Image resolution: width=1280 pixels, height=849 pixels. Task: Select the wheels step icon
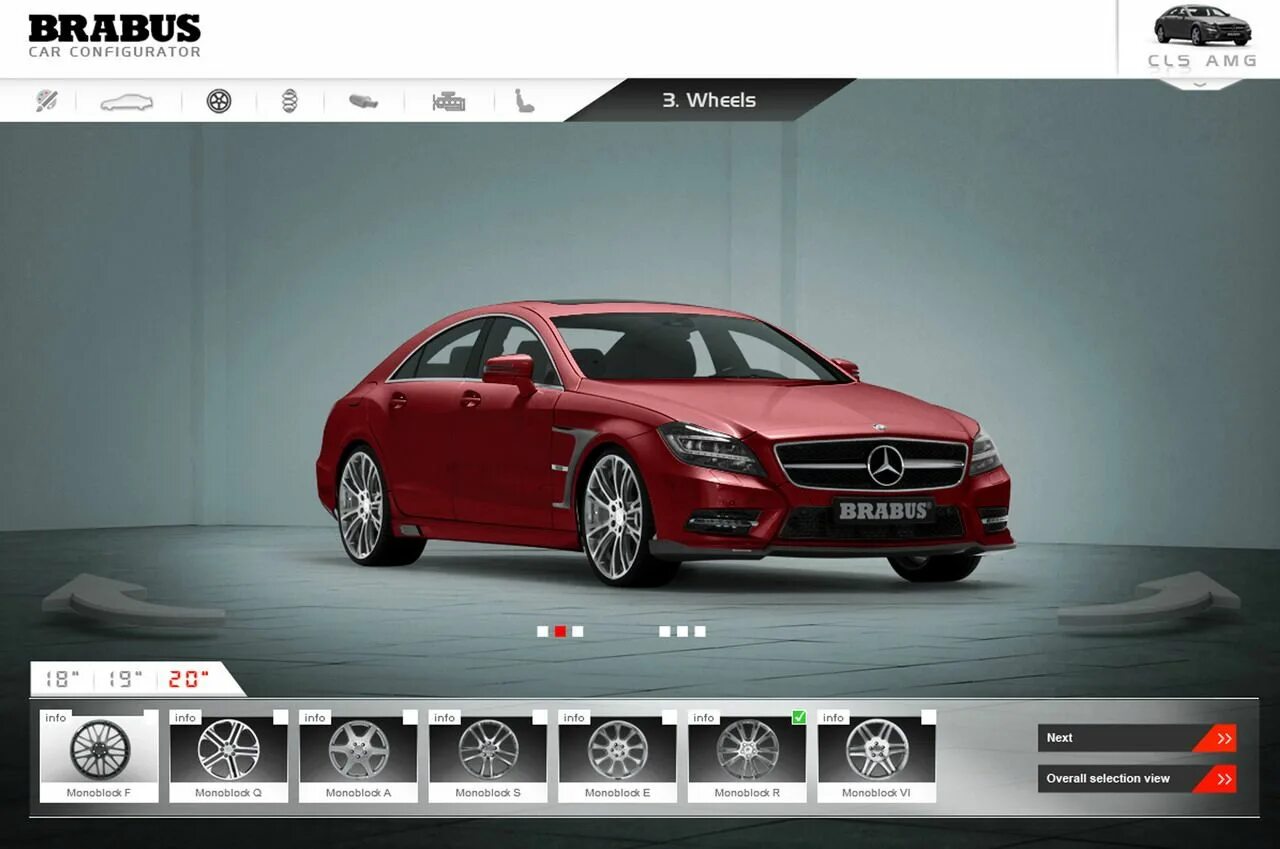pos(219,101)
